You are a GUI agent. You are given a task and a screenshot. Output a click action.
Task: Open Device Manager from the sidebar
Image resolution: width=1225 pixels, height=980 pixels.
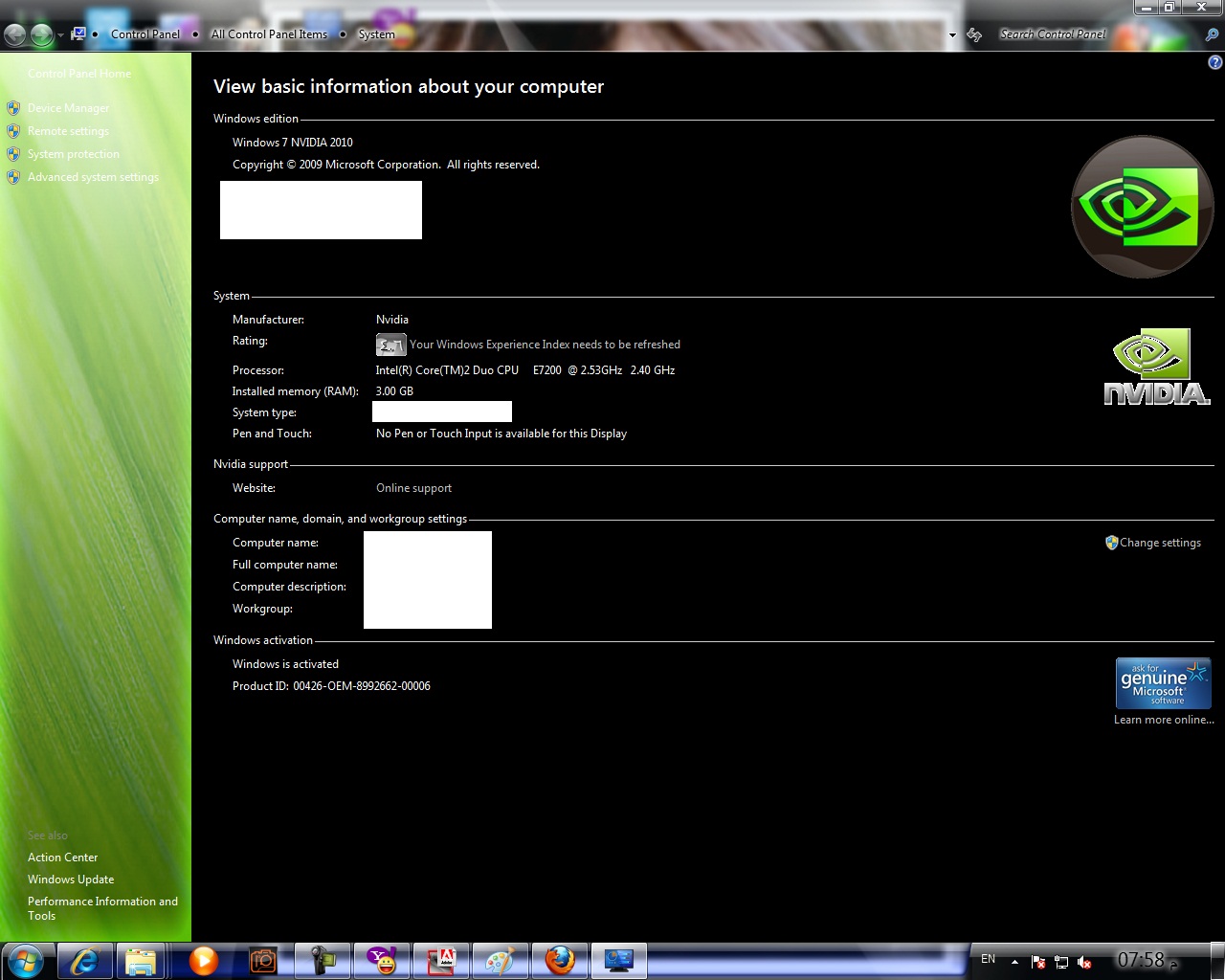(x=68, y=108)
